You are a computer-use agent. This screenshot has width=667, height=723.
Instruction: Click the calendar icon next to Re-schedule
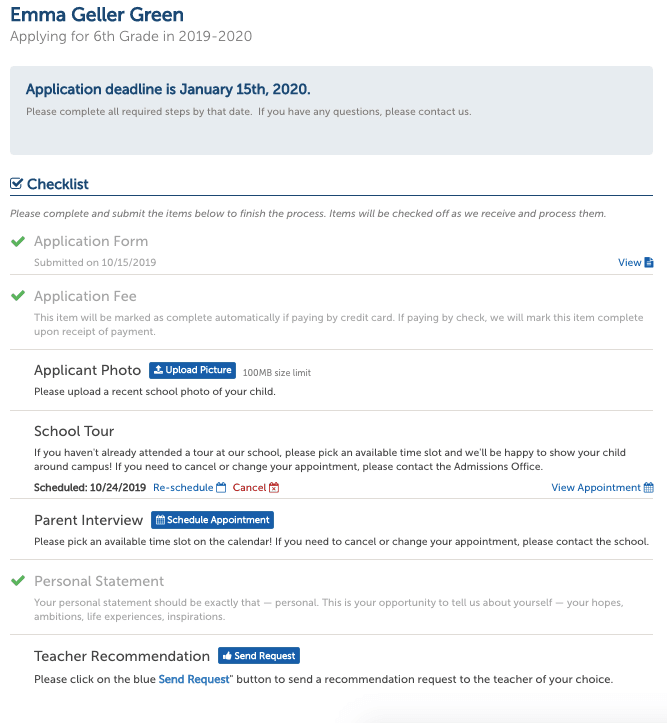(x=222, y=488)
